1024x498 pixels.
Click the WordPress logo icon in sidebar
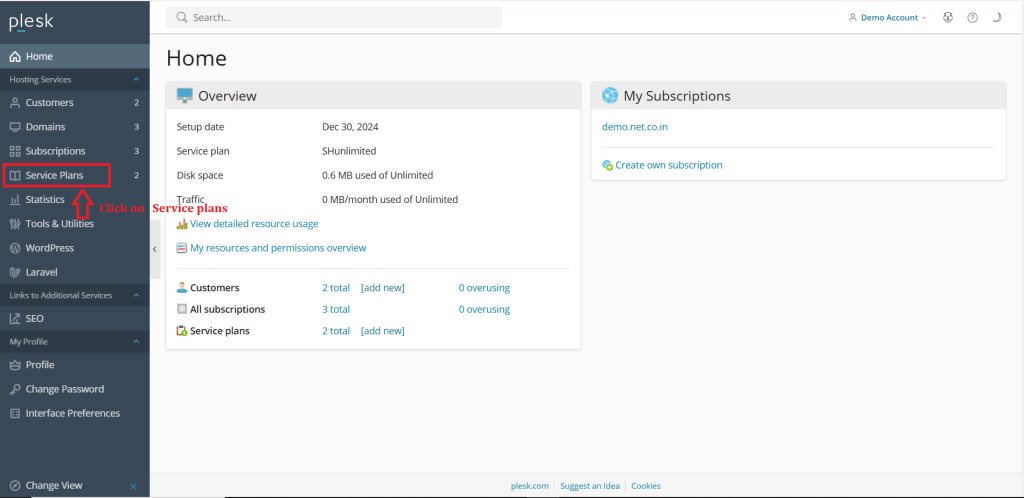tap(14, 248)
